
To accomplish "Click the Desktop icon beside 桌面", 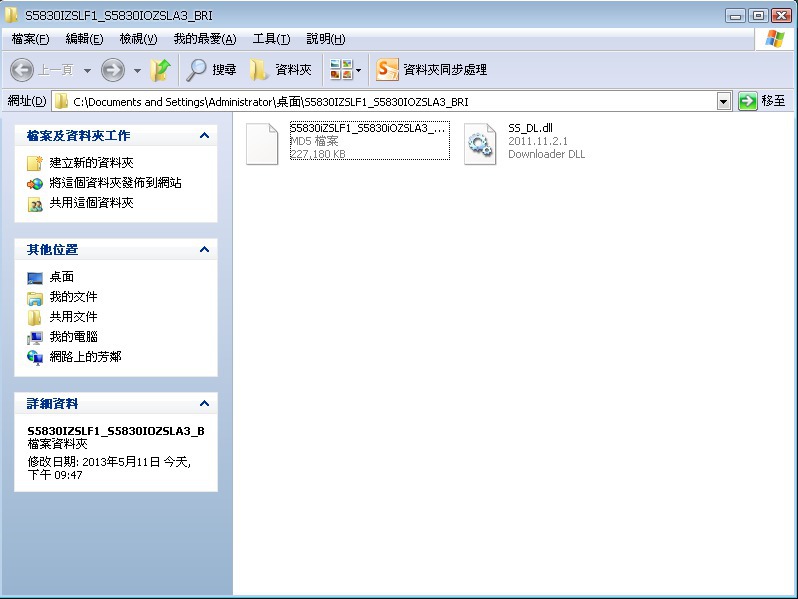I will coord(35,278).
